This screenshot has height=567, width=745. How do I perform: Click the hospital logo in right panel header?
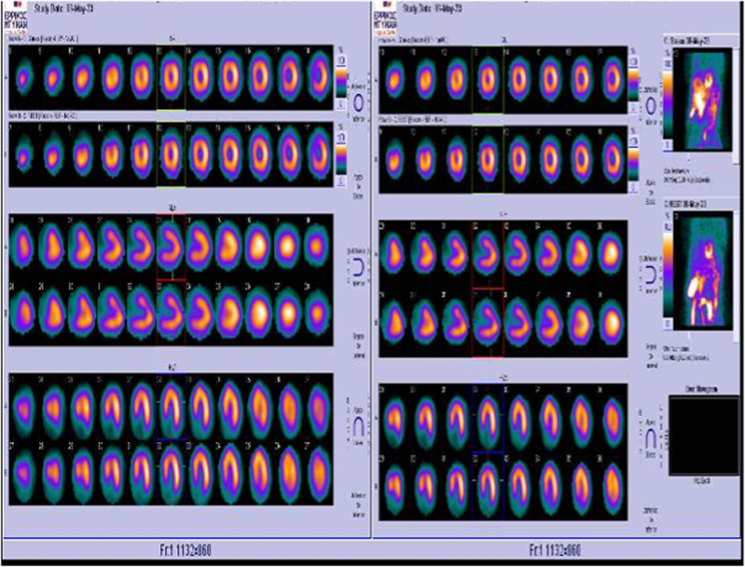385,17
